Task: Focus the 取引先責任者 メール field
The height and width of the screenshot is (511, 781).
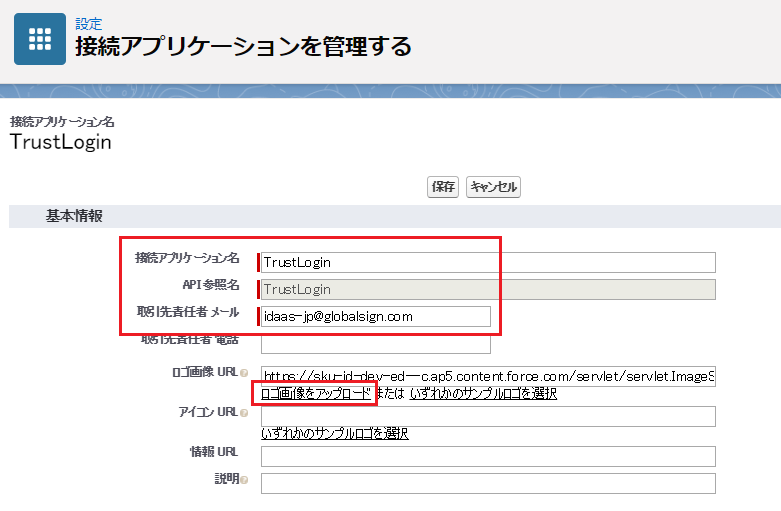Action: click(376, 316)
